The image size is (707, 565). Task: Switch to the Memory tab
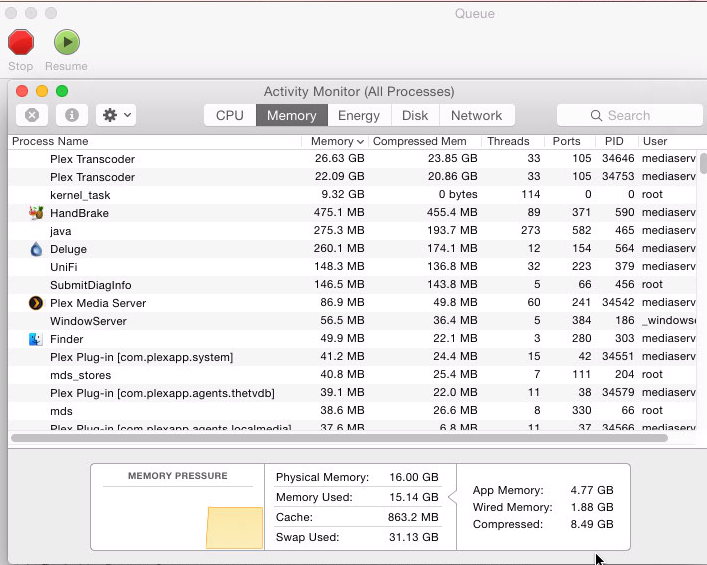click(292, 115)
